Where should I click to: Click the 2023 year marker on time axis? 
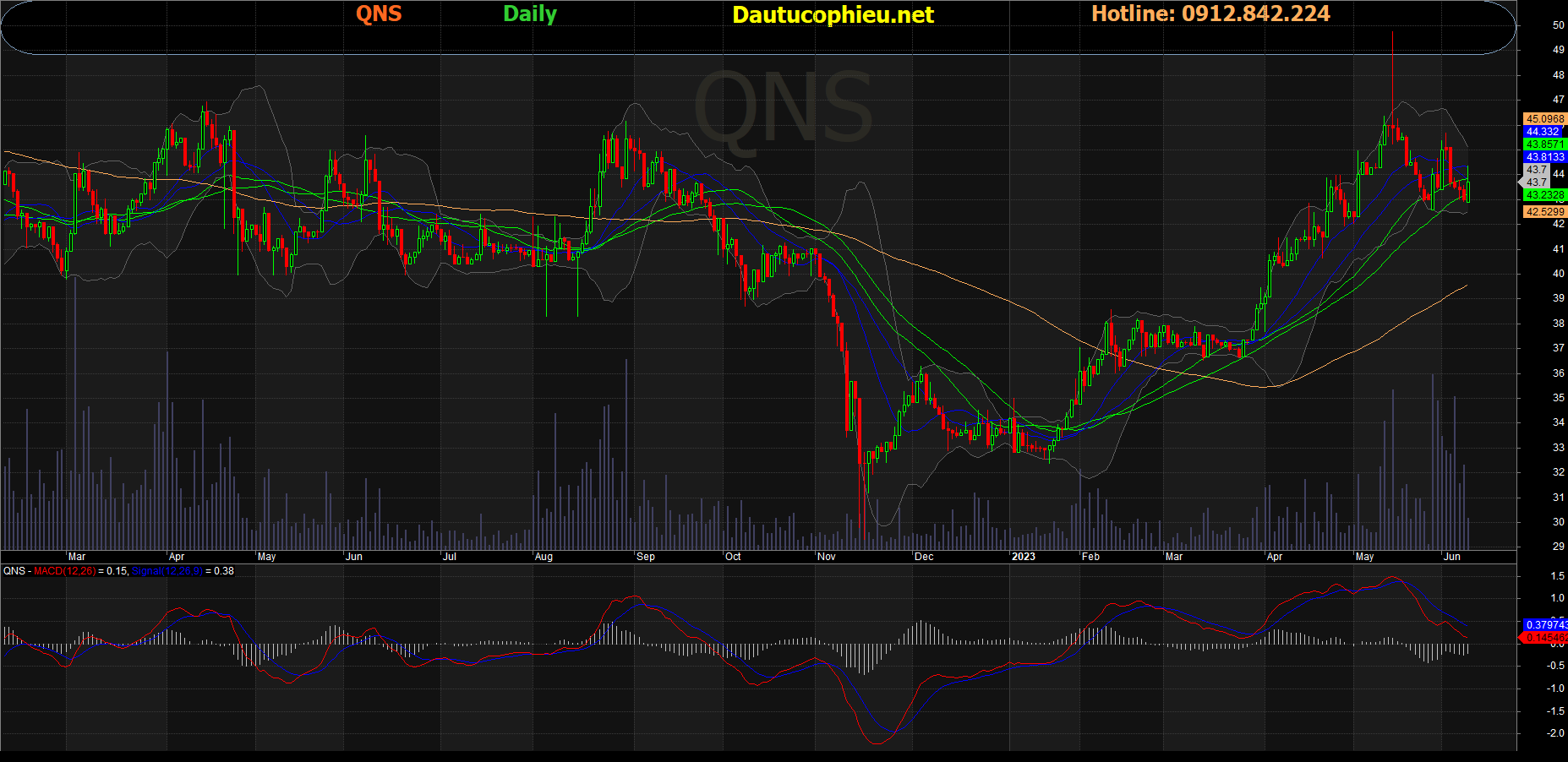(x=1023, y=557)
